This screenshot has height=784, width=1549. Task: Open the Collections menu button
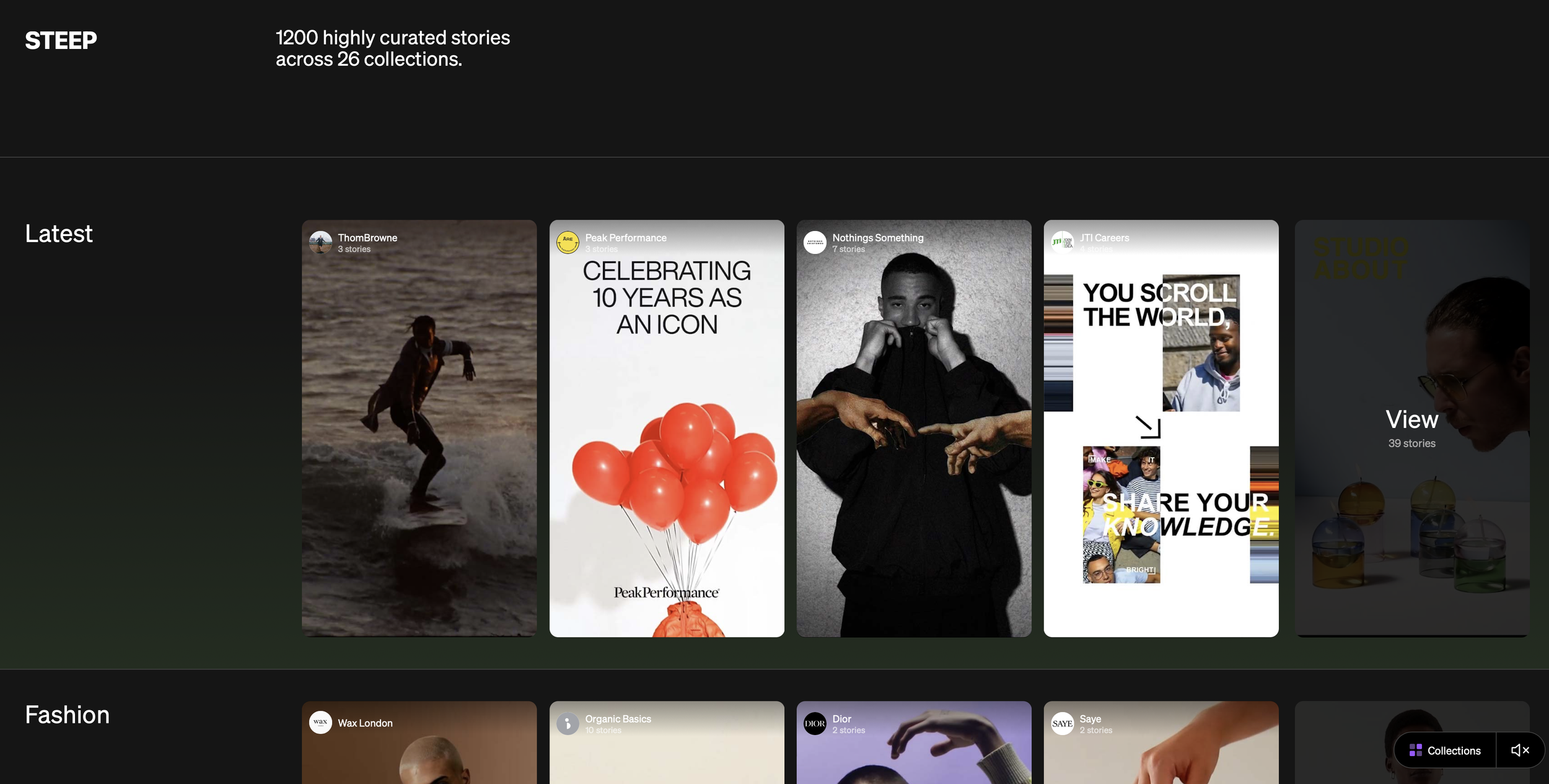pos(1445,750)
